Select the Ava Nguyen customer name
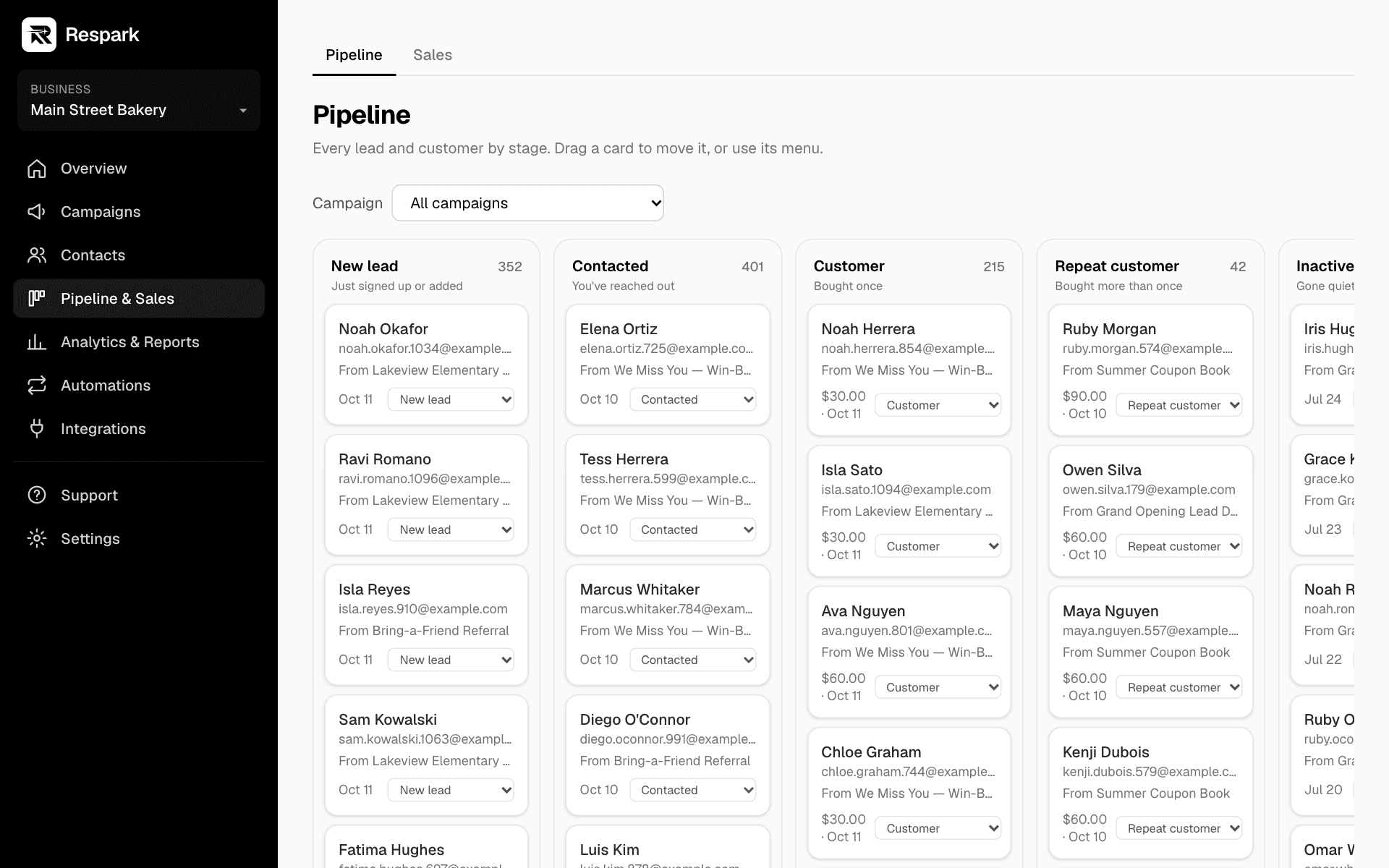The height and width of the screenshot is (868, 1389). [862, 611]
